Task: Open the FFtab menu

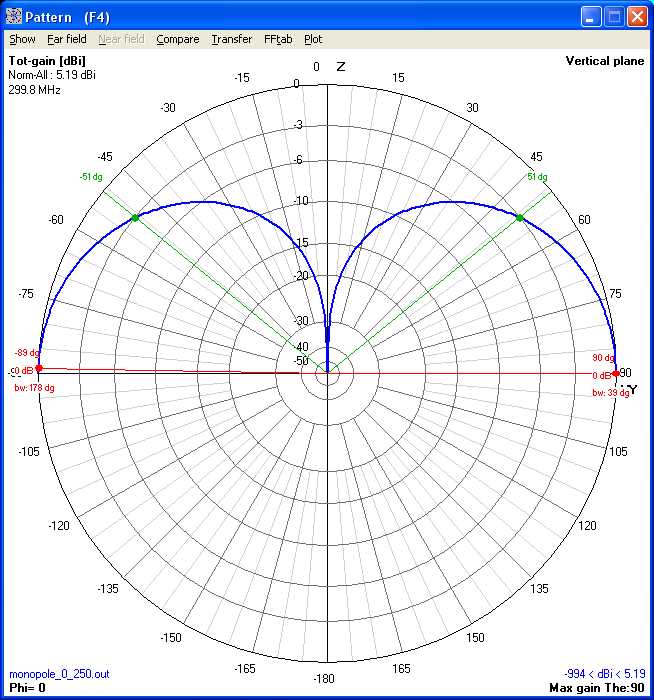Action: point(278,39)
